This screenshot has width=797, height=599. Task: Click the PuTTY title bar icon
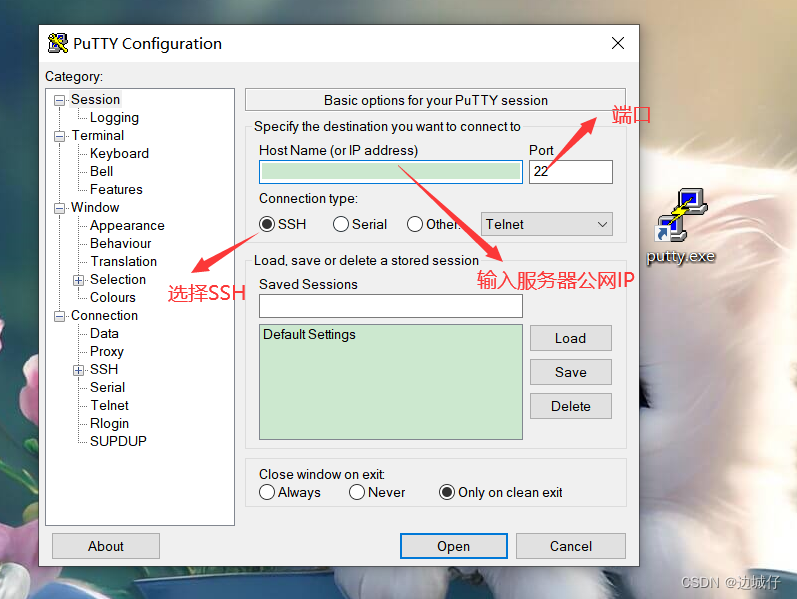coord(57,43)
